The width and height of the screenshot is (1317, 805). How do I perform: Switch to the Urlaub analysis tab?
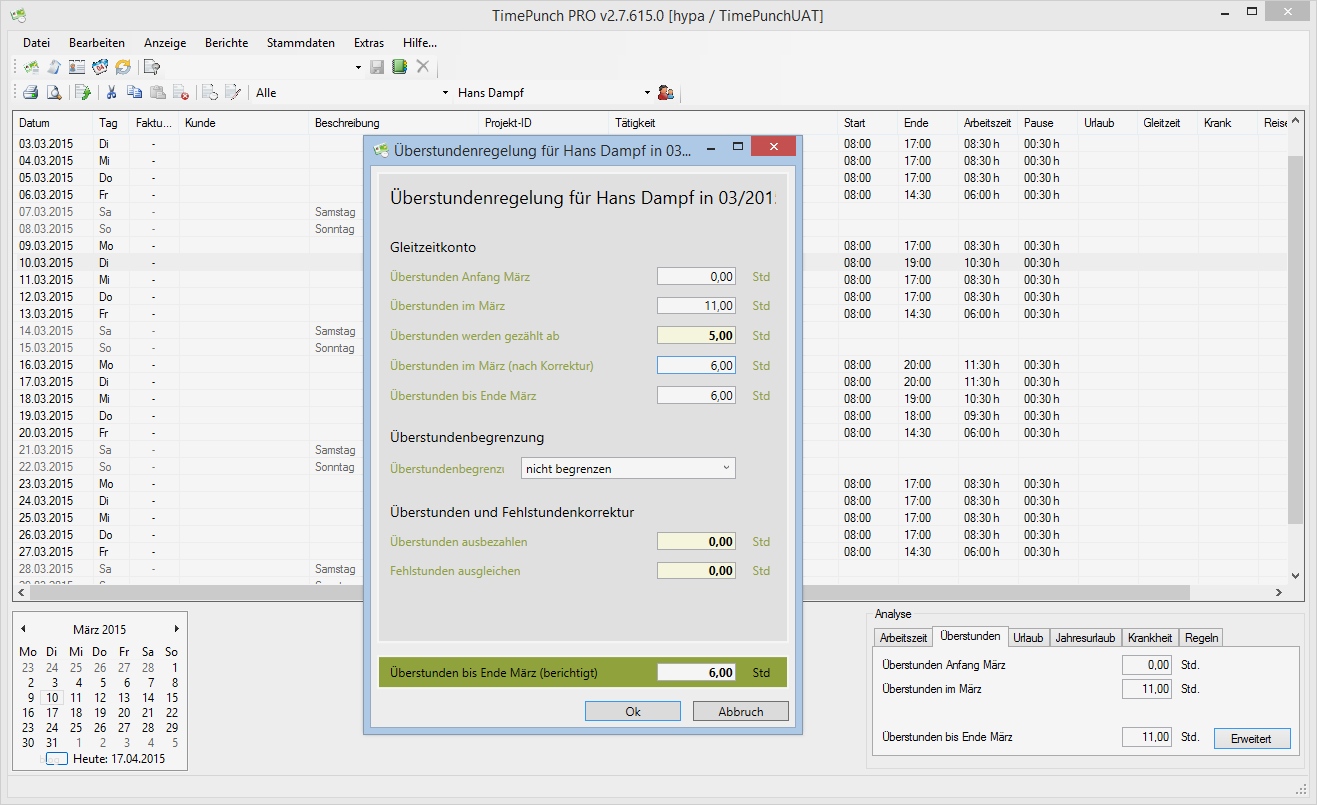[1027, 638]
